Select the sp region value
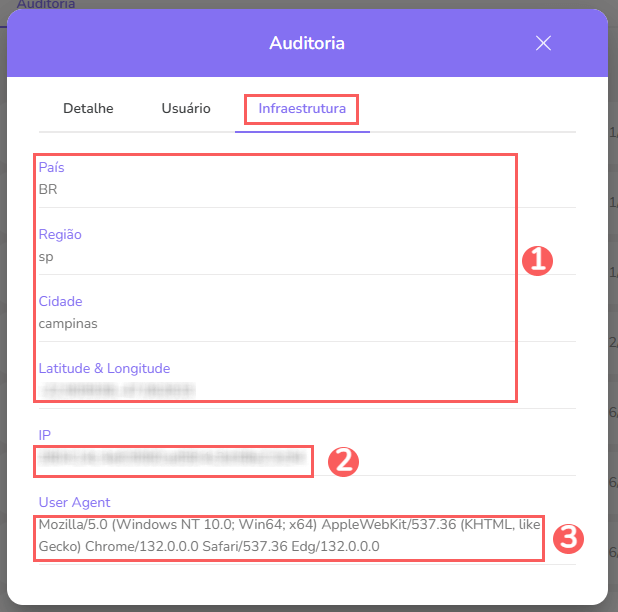The image size is (618, 612). click(46, 256)
